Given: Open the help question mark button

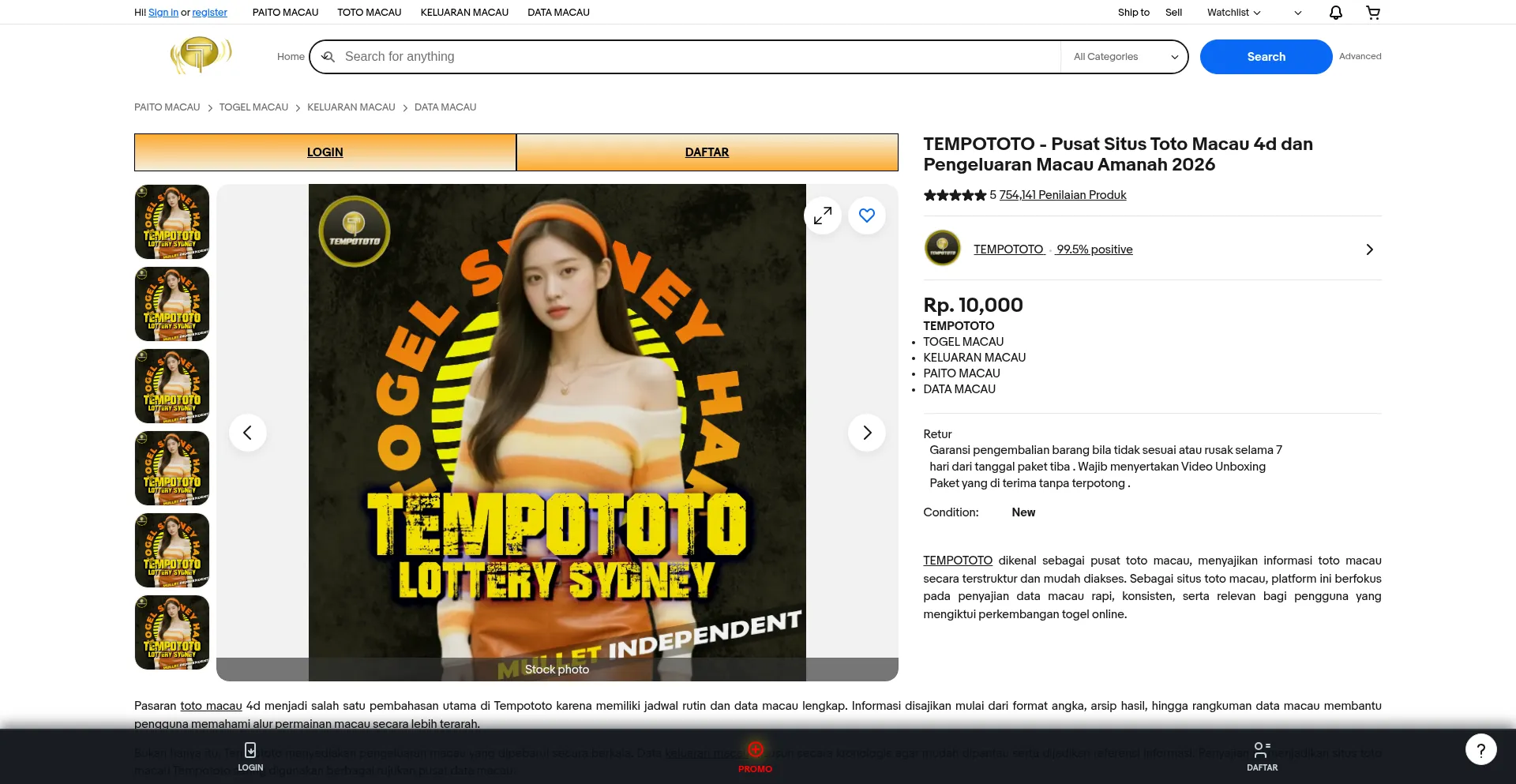Looking at the screenshot, I should [x=1481, y=749].
